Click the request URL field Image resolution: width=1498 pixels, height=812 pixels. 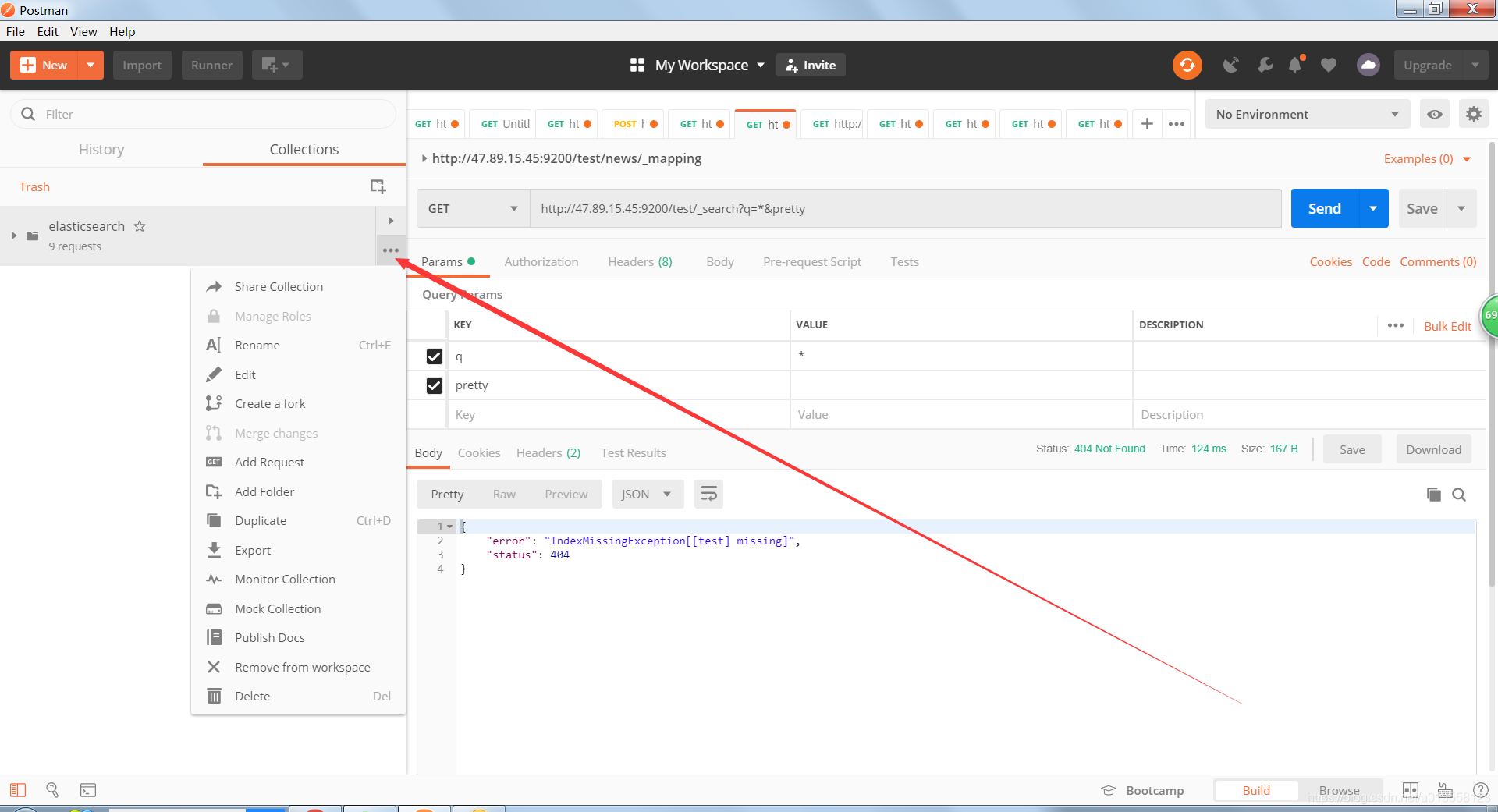coord(905,208)
